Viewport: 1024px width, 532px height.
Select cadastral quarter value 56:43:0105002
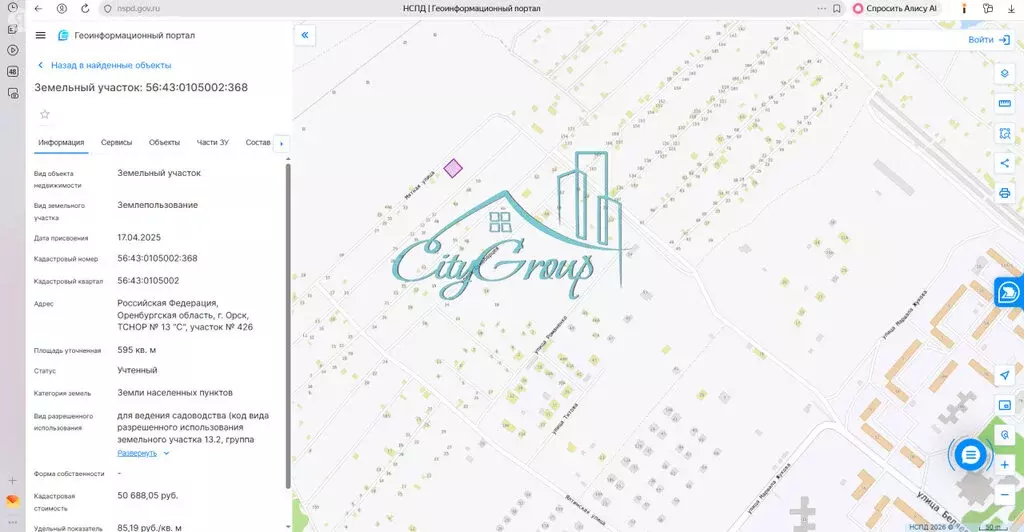click(148, 281)
